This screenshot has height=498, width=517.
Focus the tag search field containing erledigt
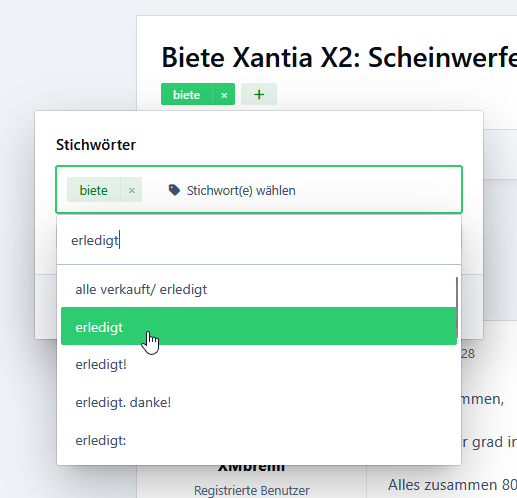[x=259, y=240]
